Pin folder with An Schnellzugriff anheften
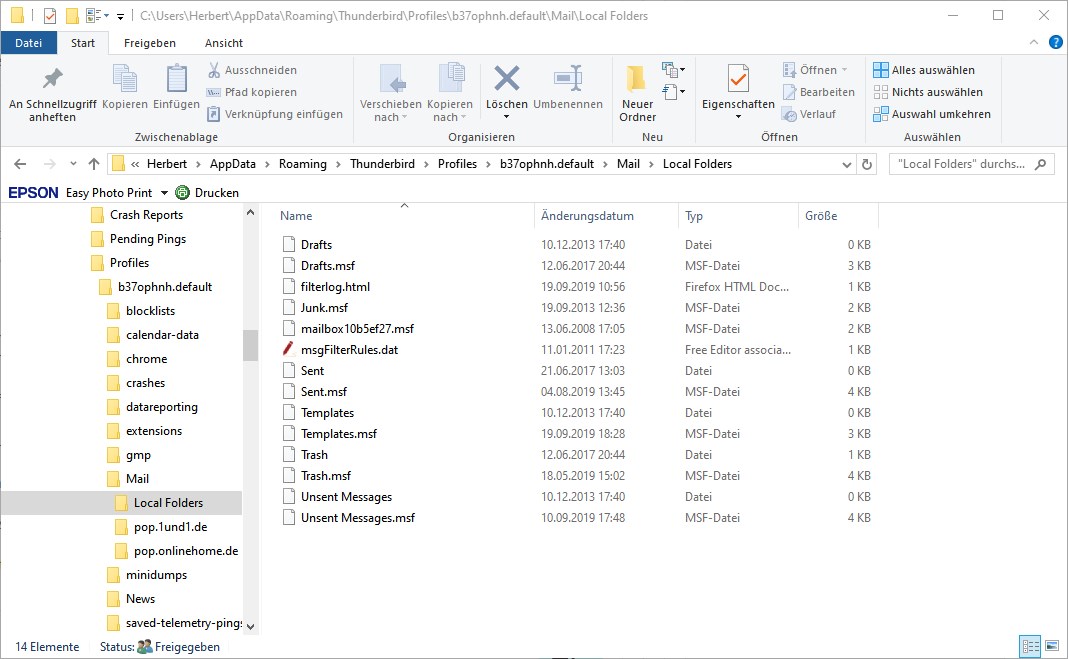The image size is (1068, 659). coord(52,80)
